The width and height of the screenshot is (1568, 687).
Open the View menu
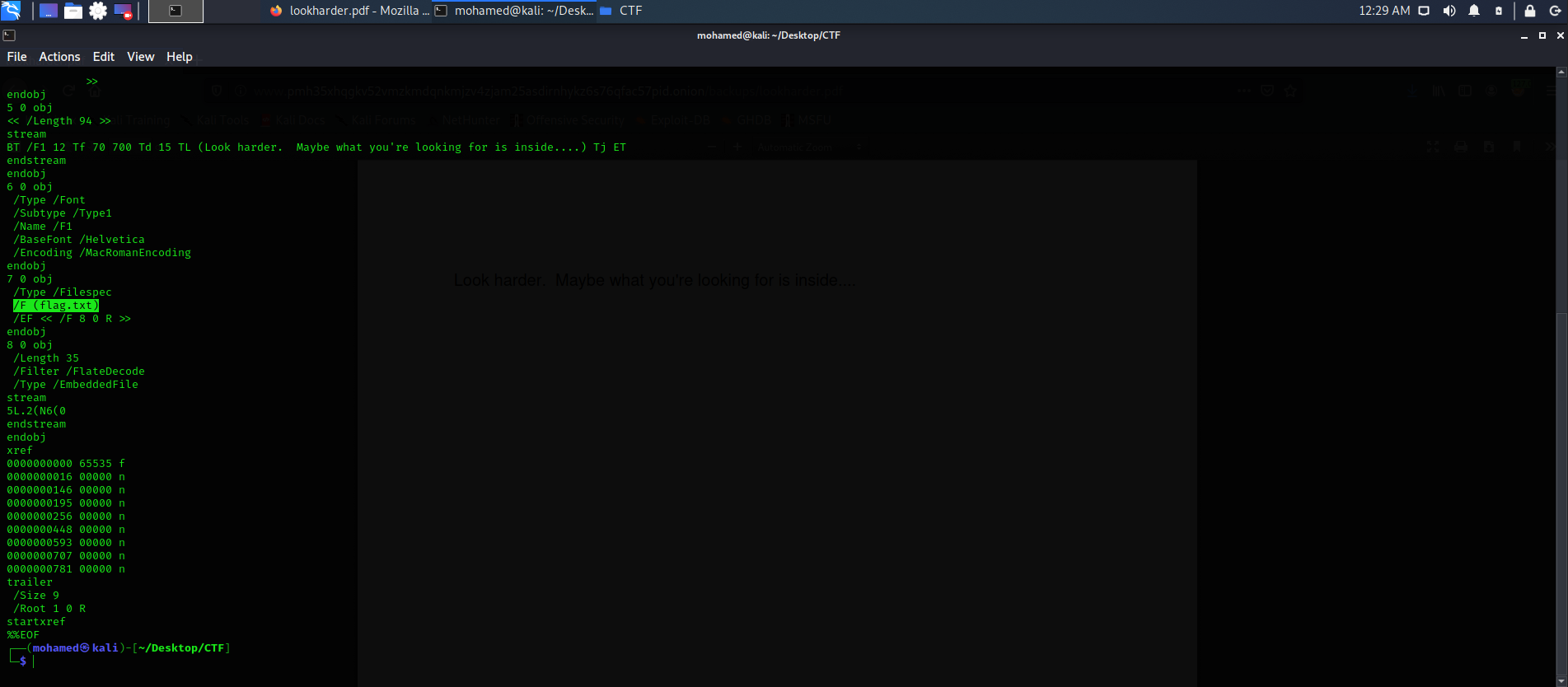[141, 57]
